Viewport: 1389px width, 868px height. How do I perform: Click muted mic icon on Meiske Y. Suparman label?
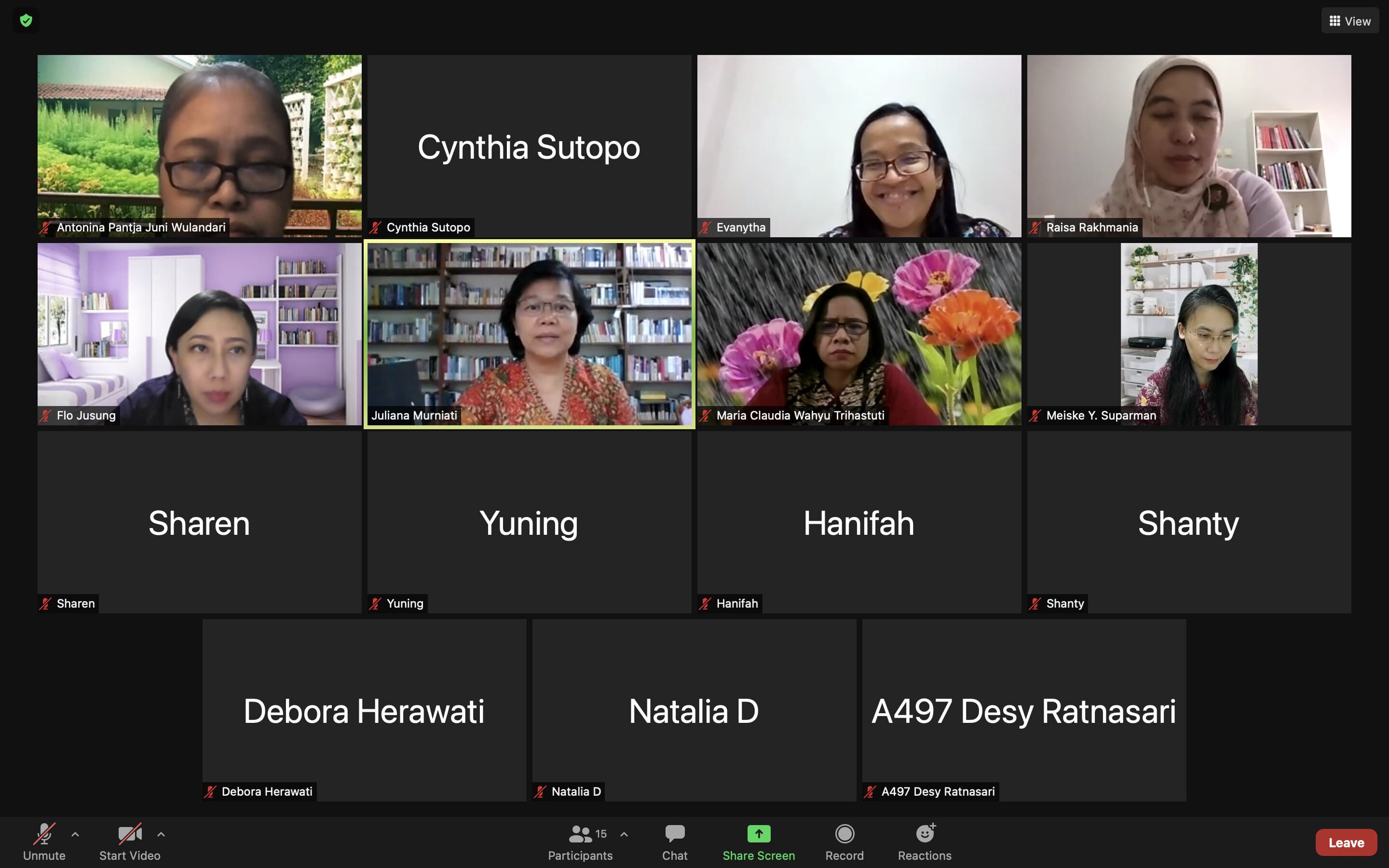[x=1035, y=416]
